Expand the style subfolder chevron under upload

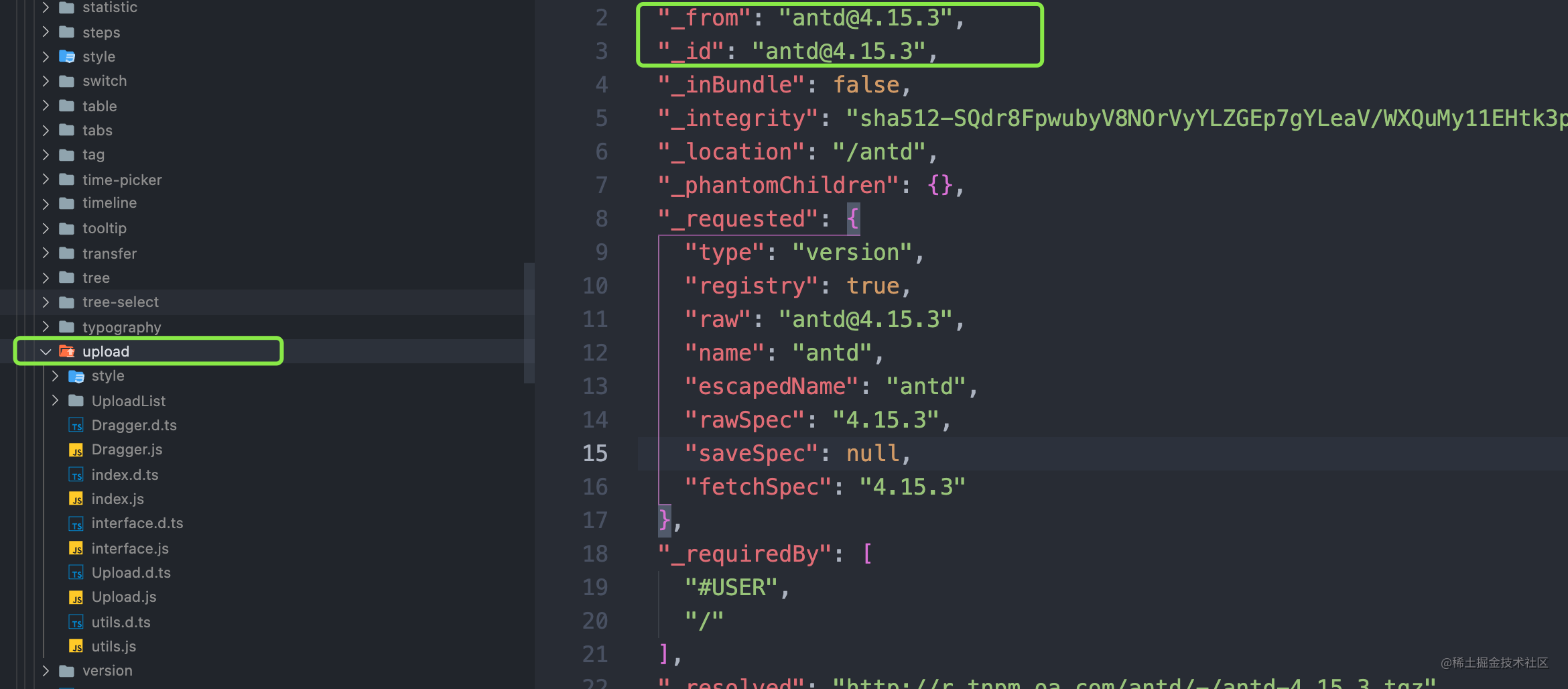pyautogui.click(x=55, y=375)
